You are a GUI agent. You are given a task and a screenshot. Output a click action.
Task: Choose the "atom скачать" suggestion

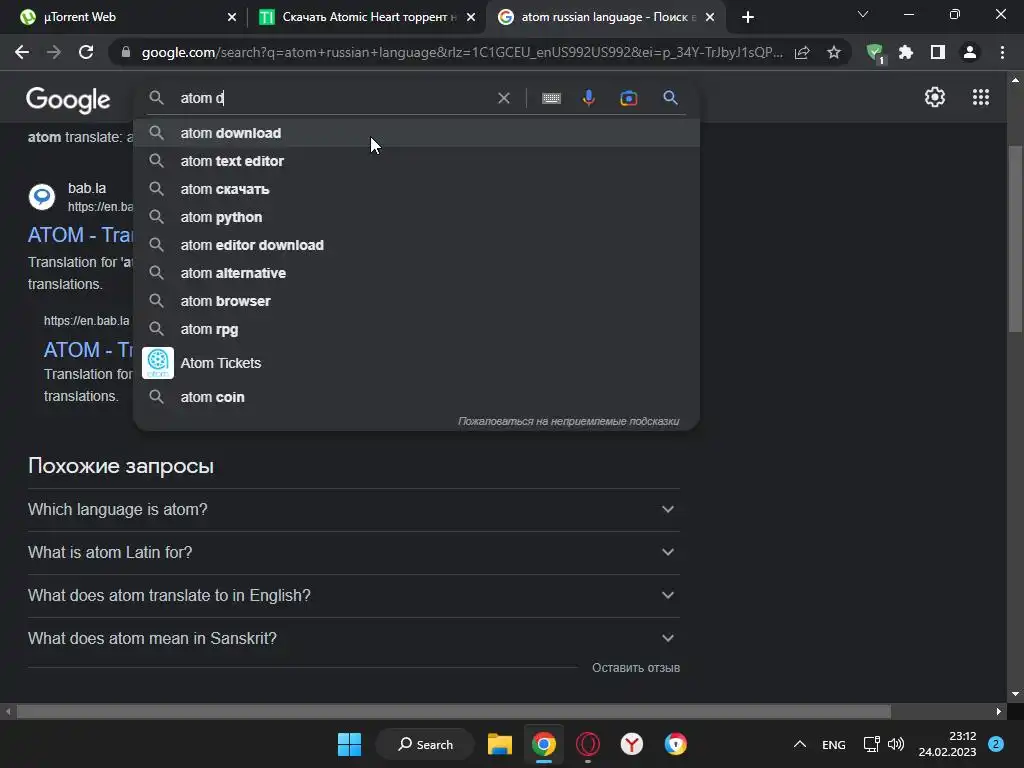coord(416,189)
